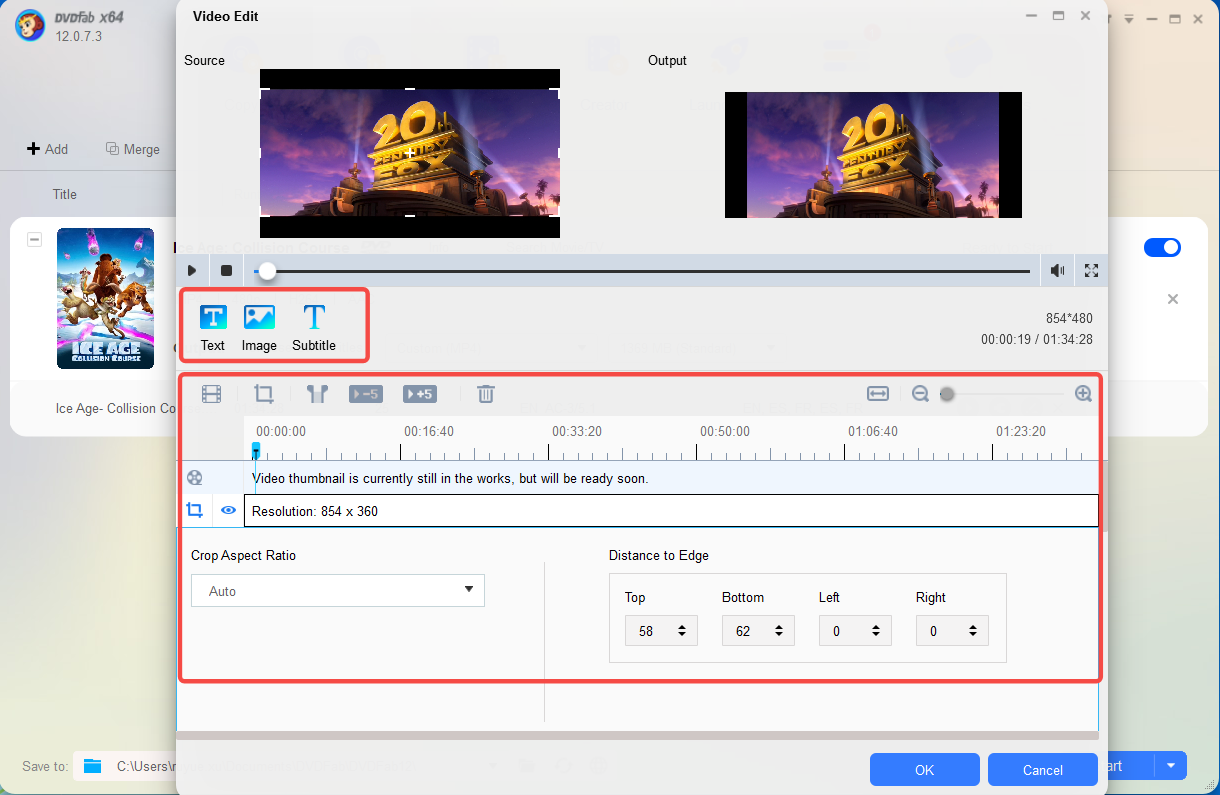Toggle the blue enable switch for Ice Age

[x=1162, y=247]
